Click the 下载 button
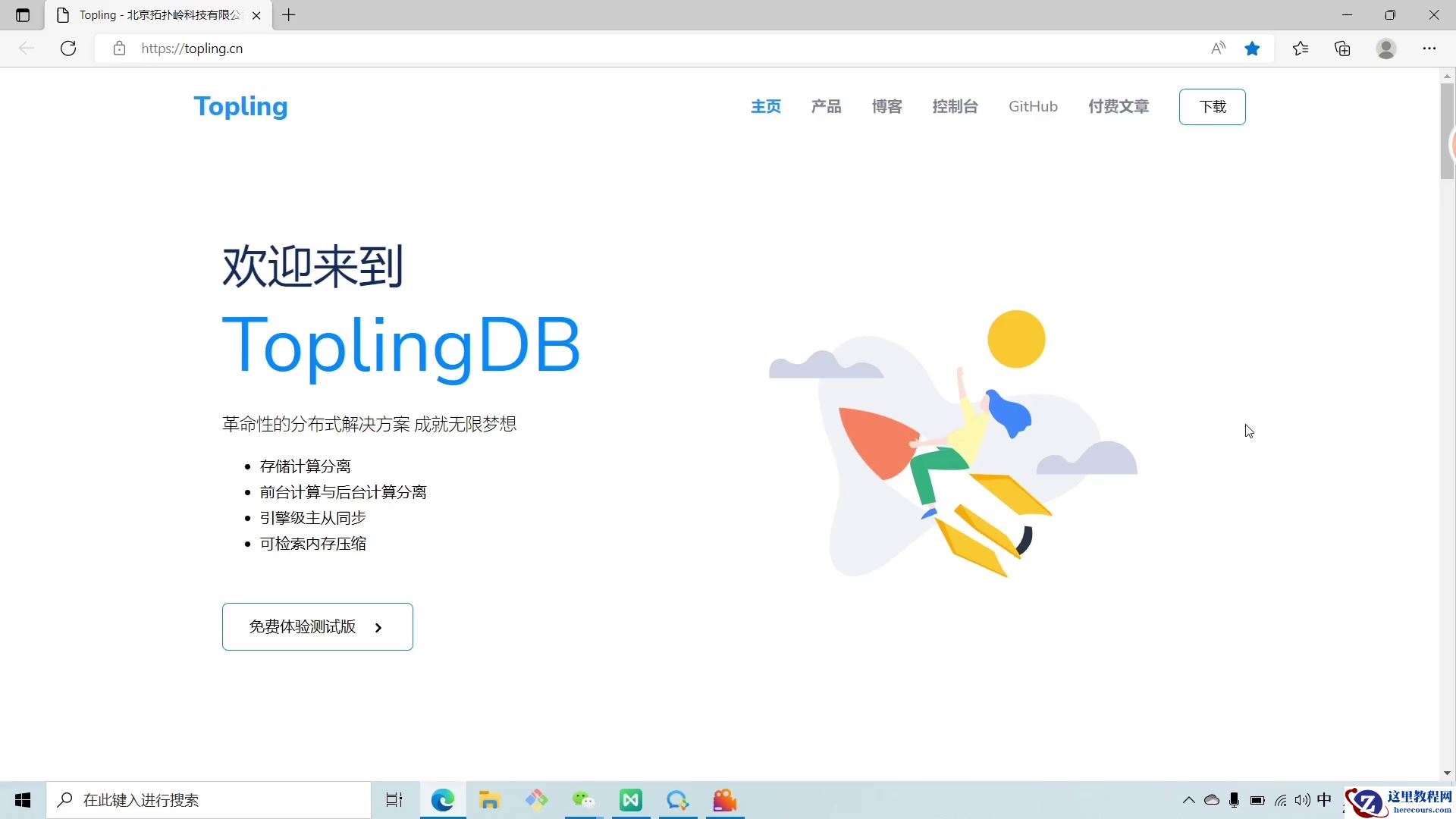The width and height of the screenshot is (1456, 819). [x=1212, y=107]
